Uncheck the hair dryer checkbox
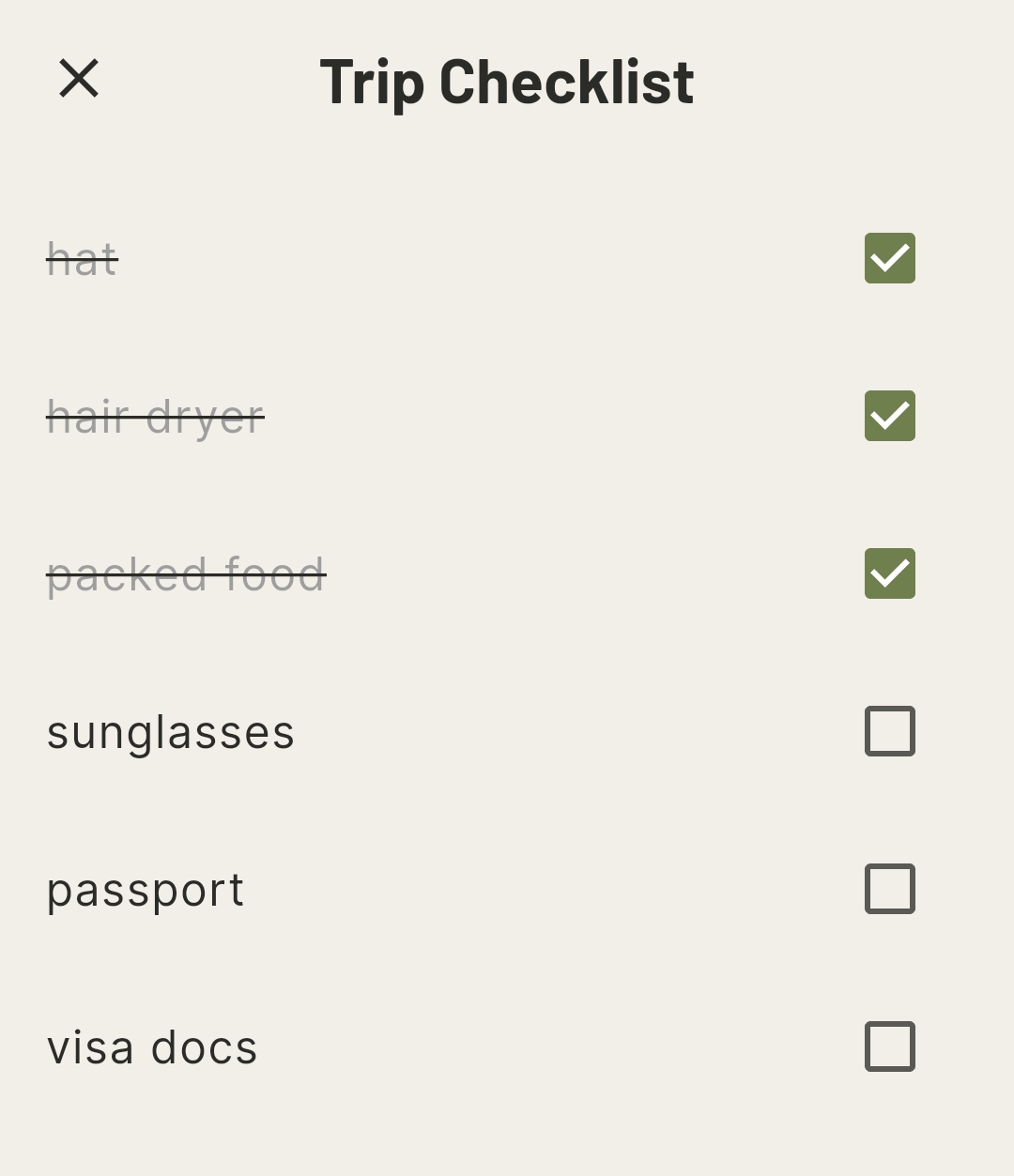 coord(889,416)
